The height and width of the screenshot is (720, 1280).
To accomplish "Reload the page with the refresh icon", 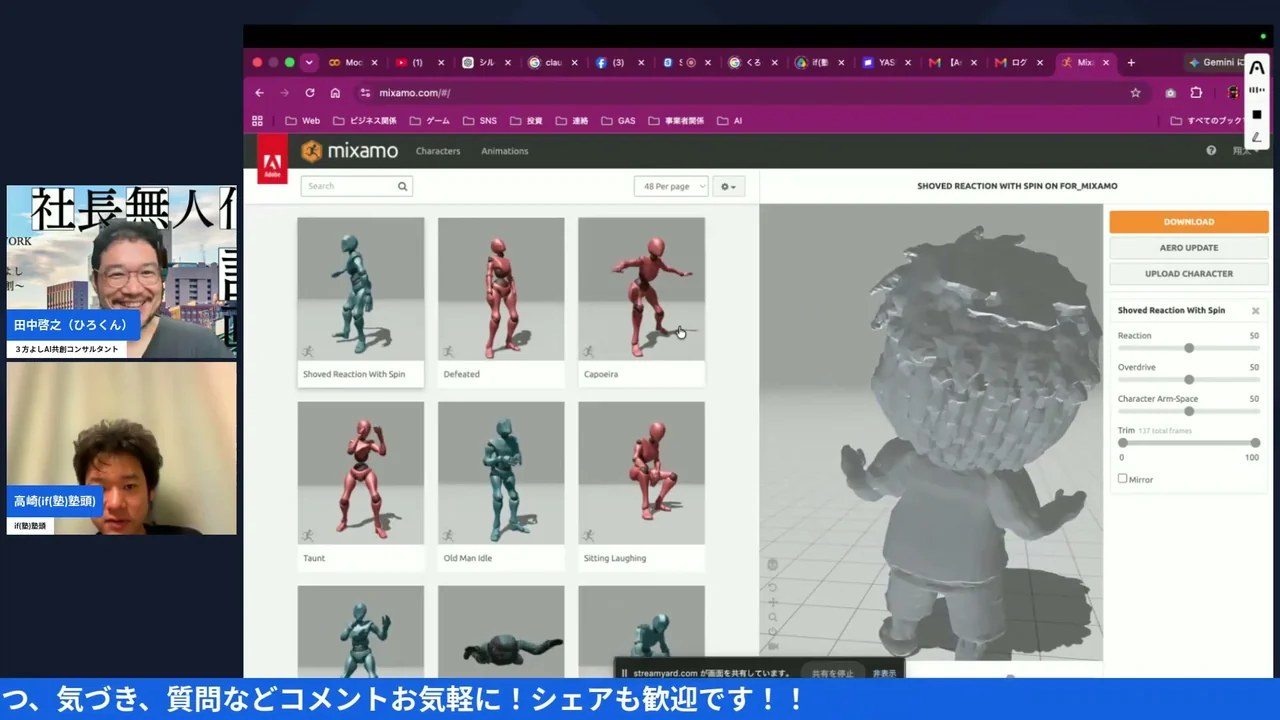I will [x=310, y=93].
